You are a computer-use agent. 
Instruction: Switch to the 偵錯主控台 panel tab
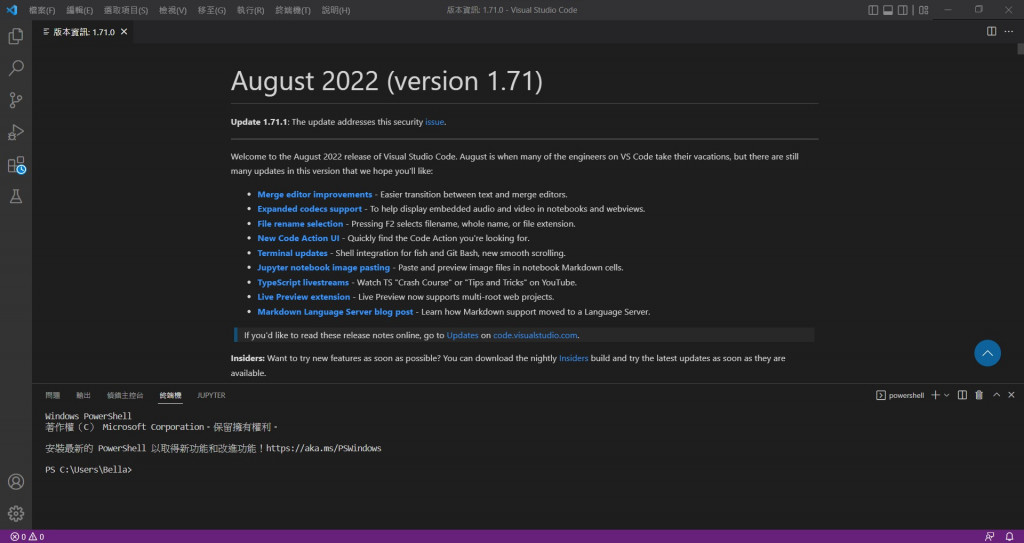coord(125,395)
